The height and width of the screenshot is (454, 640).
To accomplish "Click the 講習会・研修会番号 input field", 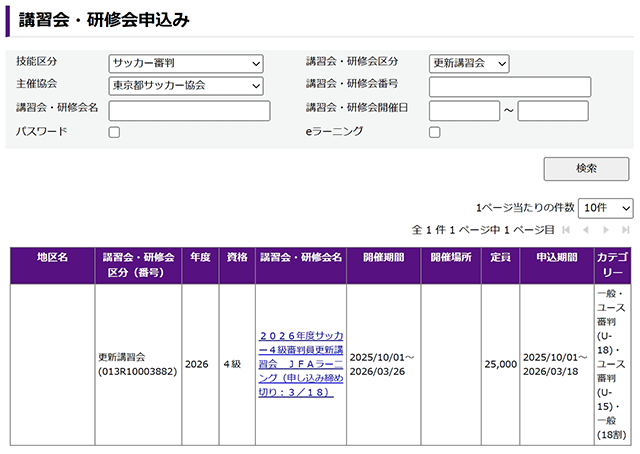I will [x=509, y=87].
